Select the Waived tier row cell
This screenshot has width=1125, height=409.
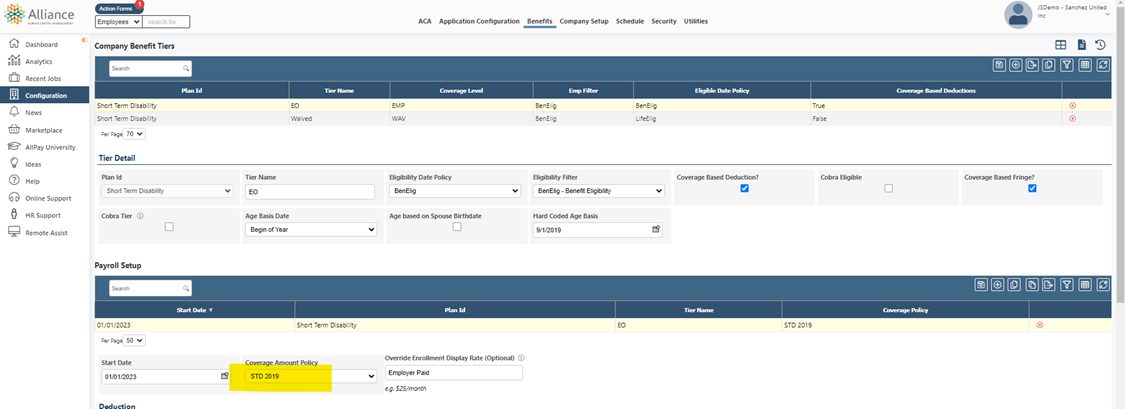click(339, 118)
